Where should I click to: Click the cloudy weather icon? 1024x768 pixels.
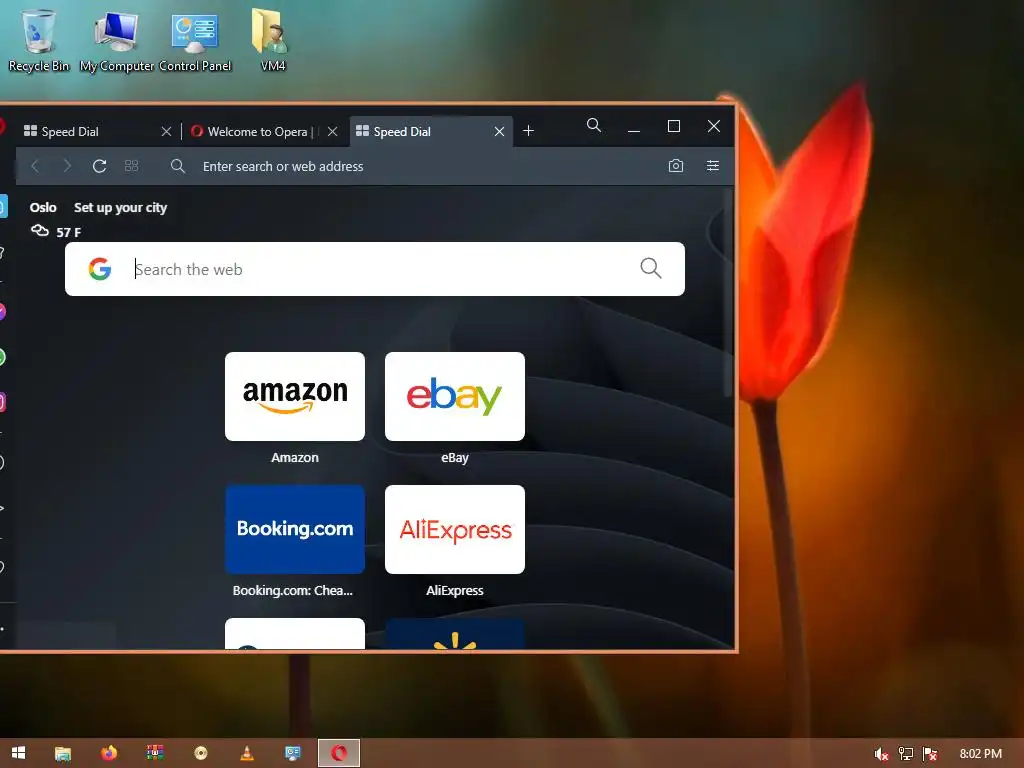coord(40,231)
